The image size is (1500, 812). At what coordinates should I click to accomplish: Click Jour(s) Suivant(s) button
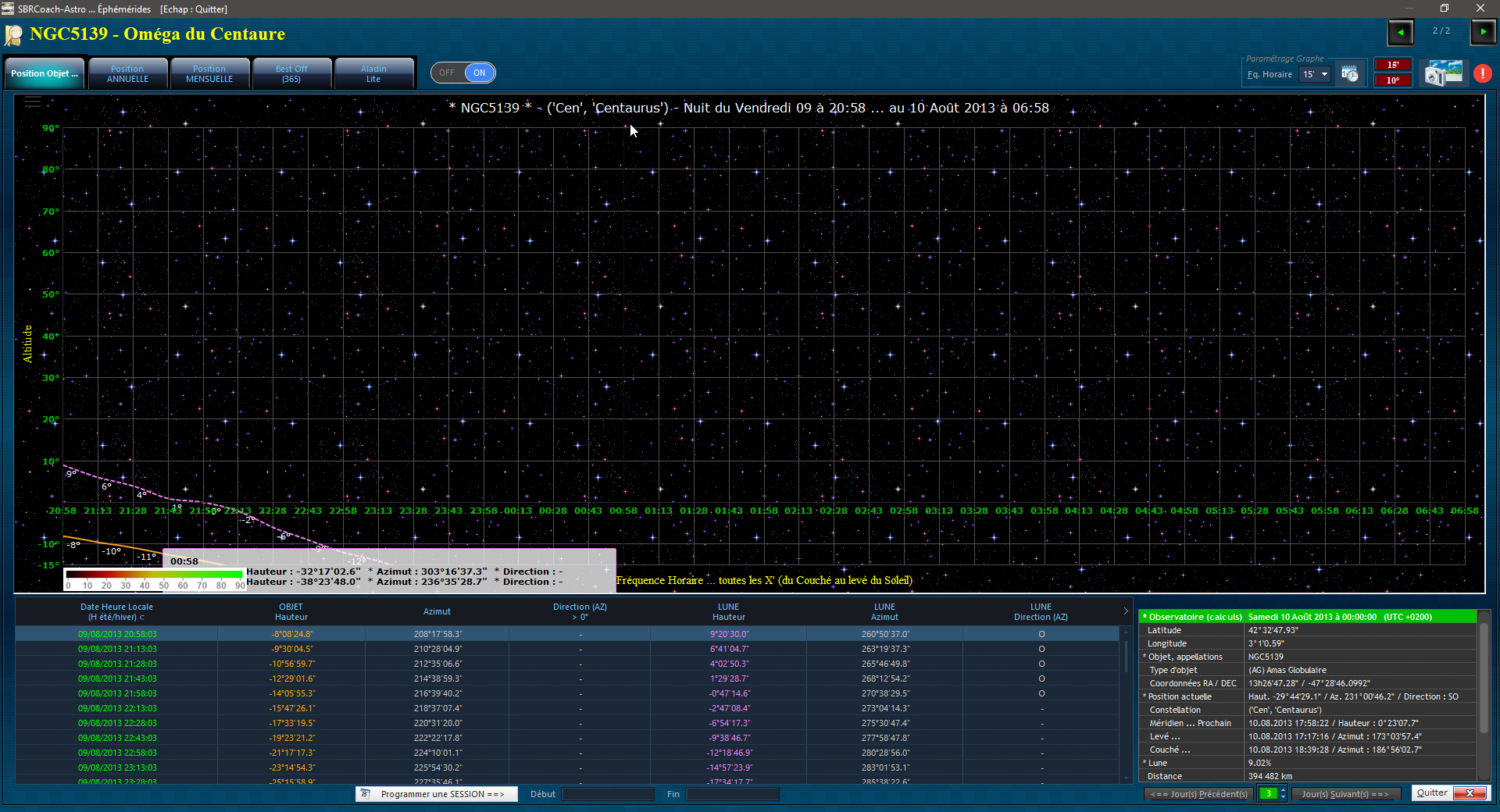(x=1345, y=794)
